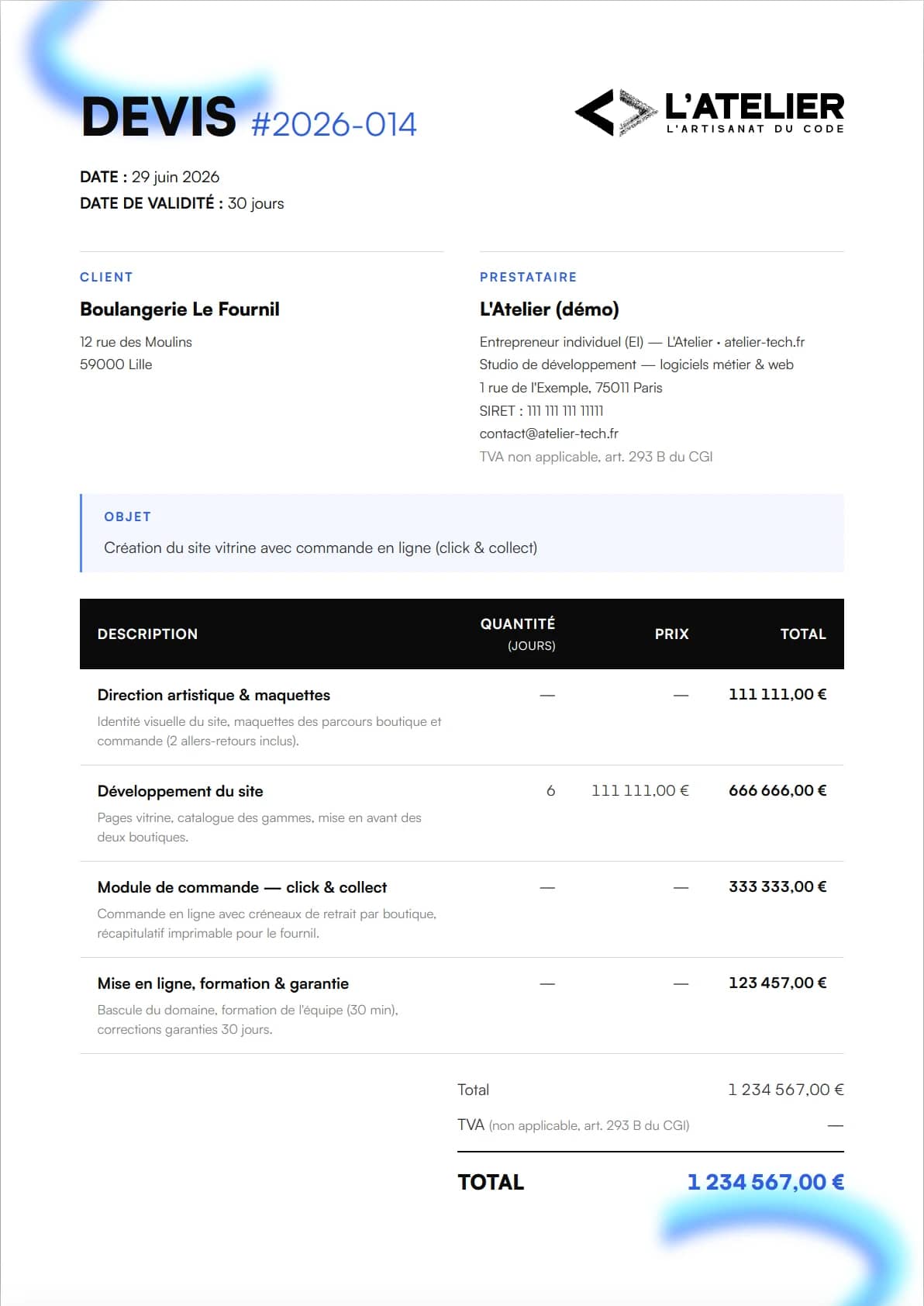The image size is (924, 1306).
Task: Click amount 111 111,00 € in Direction artistique row
Action: point(777,694)
